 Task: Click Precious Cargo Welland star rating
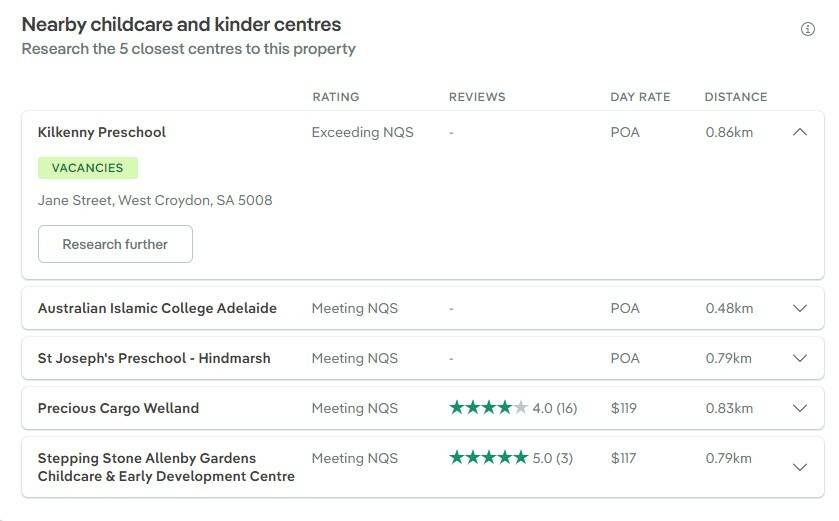coord(488,408)
